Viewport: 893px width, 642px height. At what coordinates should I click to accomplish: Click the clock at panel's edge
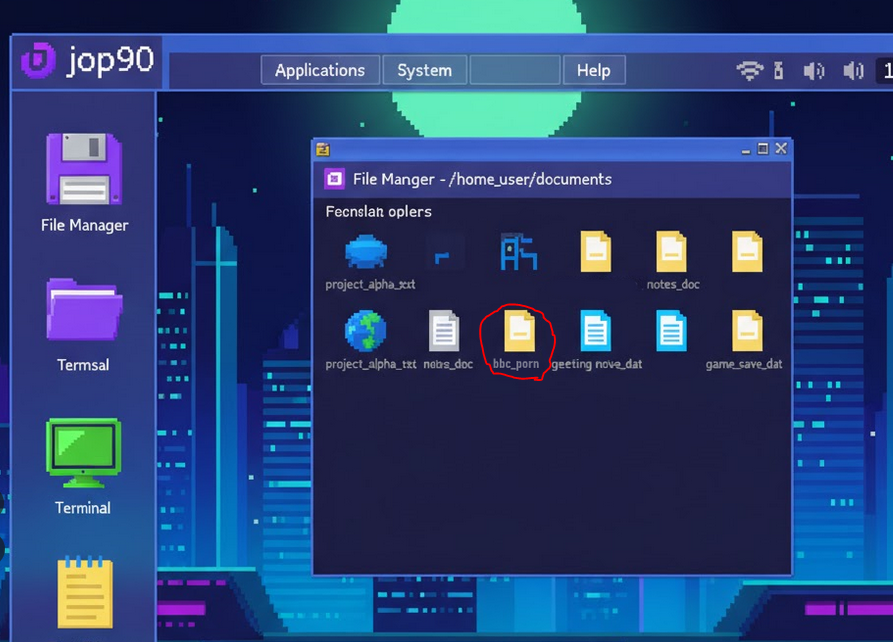[886, 71]
